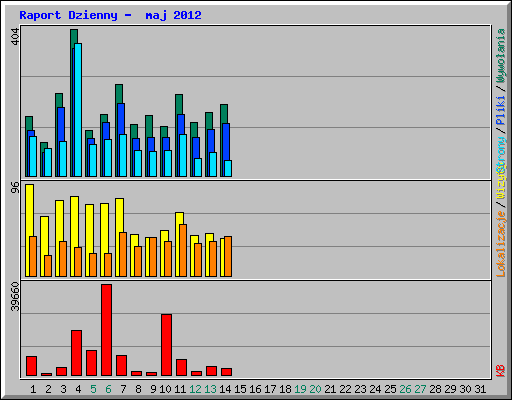
Task: Click the middle chart scale value 96
Action: [15, 187]
